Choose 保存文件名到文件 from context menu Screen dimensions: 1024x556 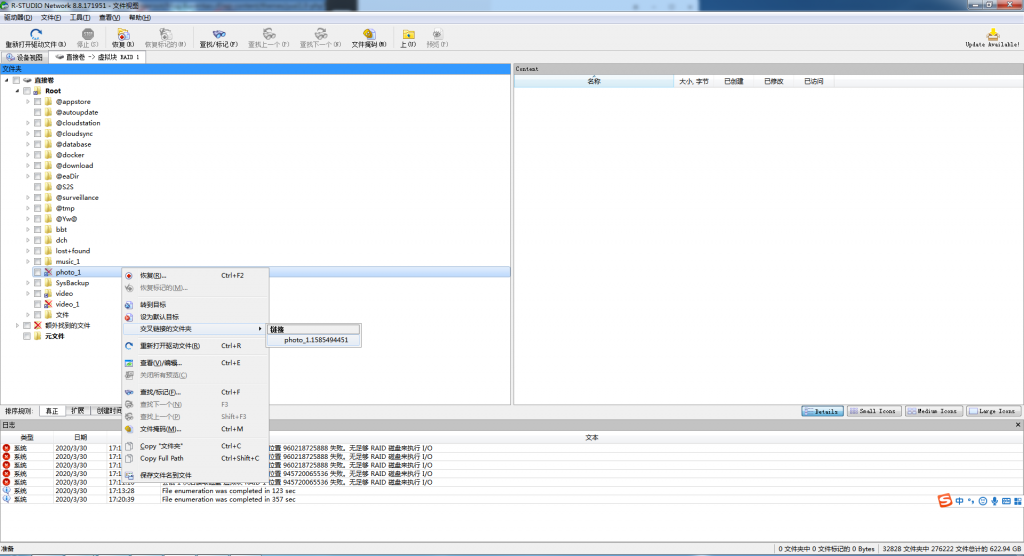(165, 475)
